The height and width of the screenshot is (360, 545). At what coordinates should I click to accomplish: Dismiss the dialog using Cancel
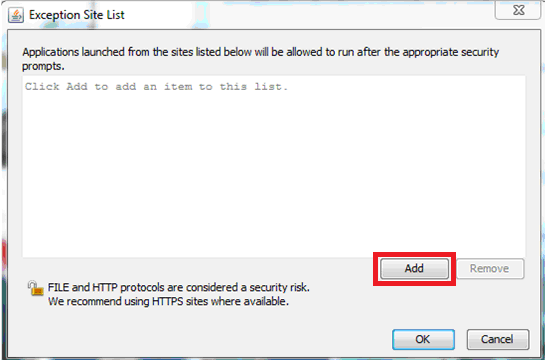tap(497, 339)
